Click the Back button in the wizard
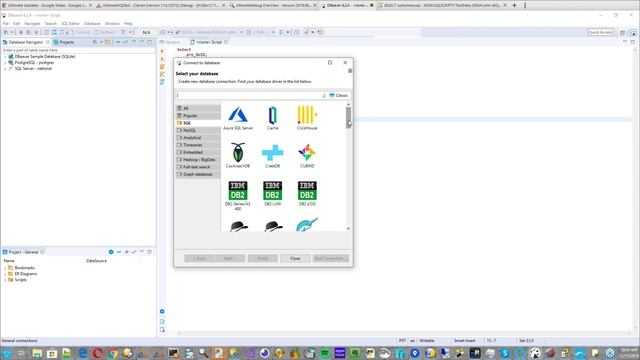The height and width of the screenshot is (360, 640). [x=199, y=258]
